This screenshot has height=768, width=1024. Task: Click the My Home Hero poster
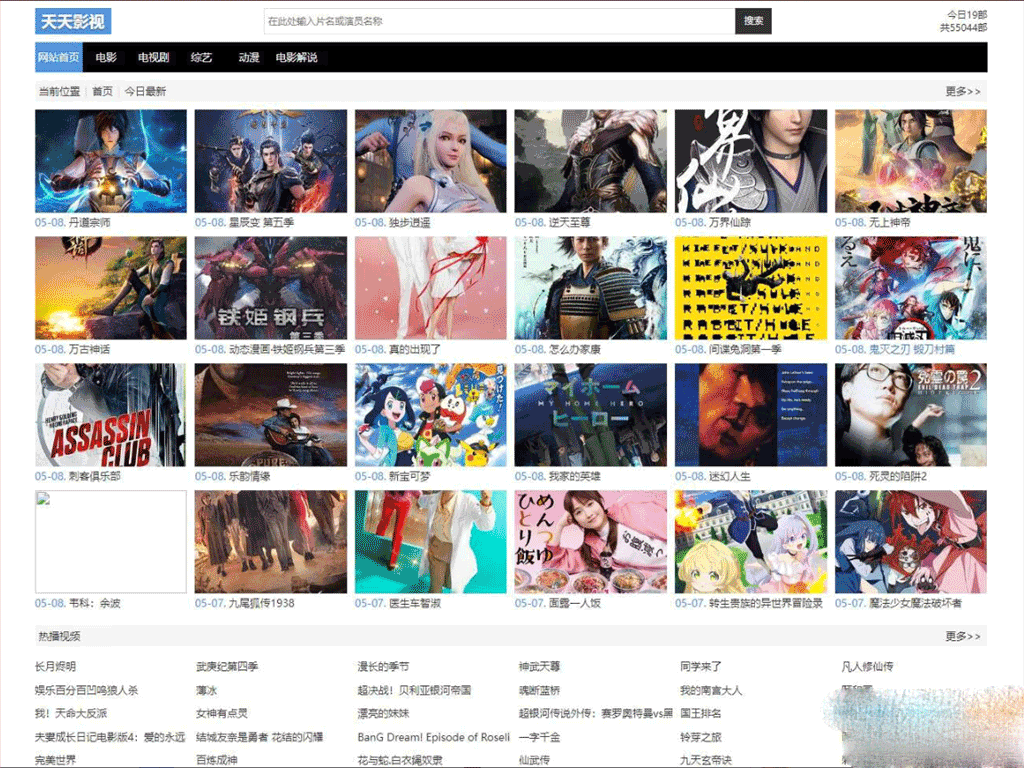(590, 415)
